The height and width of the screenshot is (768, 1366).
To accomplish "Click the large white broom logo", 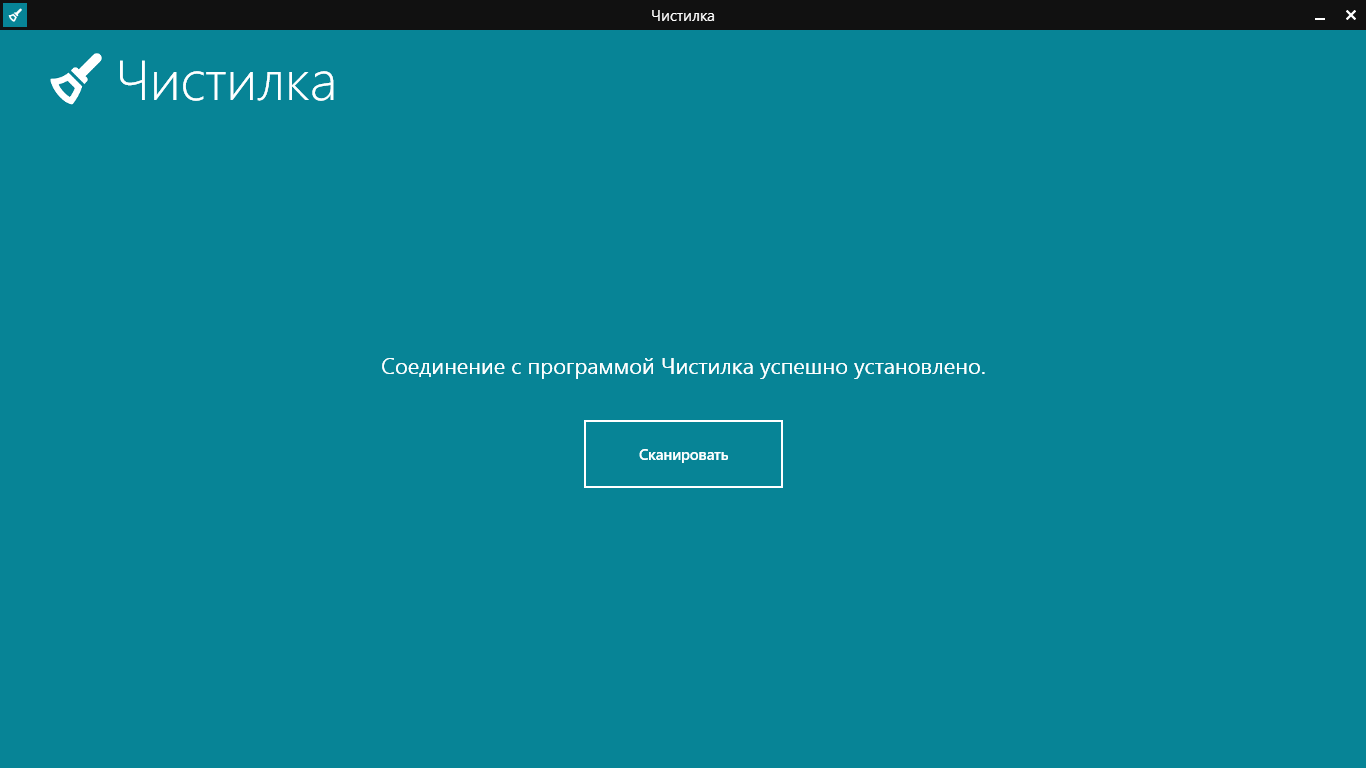I will point(76,79).
